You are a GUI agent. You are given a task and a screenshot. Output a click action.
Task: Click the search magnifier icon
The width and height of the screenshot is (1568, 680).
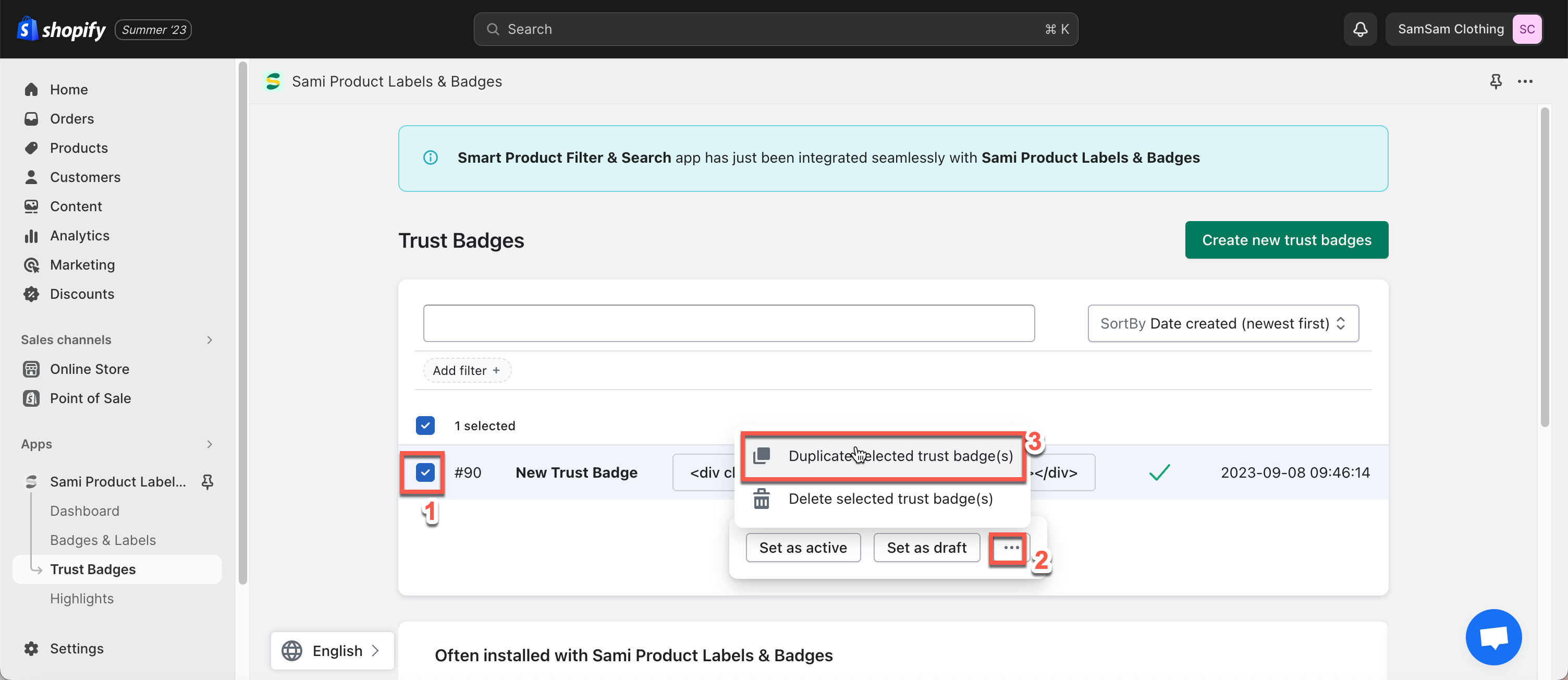493,29
